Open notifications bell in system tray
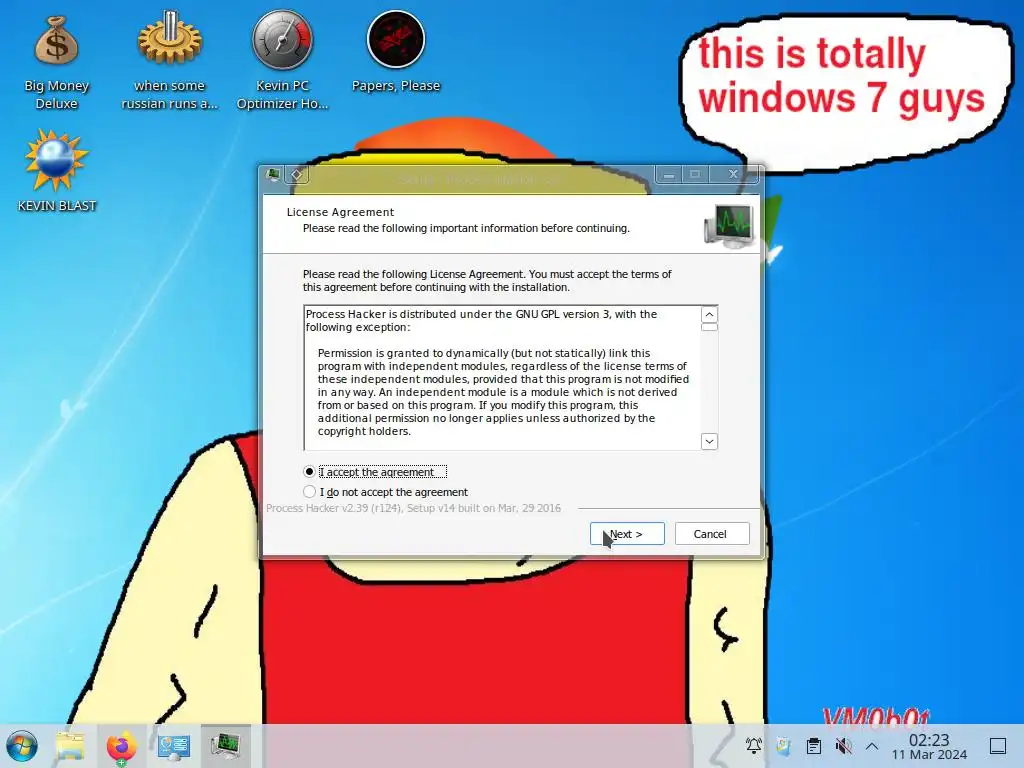 click(x=754, y=746)
